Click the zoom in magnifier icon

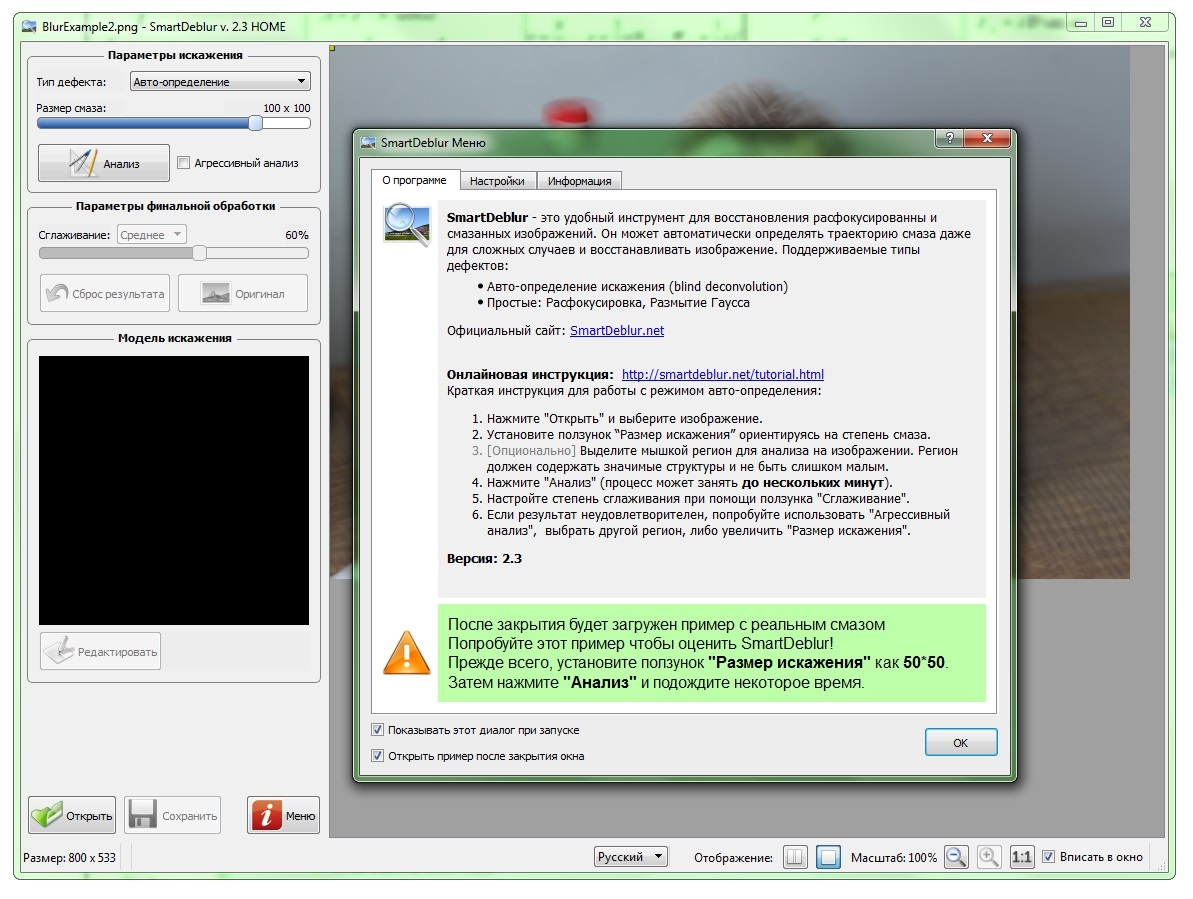pyautogui.click(x=988, y=857)
